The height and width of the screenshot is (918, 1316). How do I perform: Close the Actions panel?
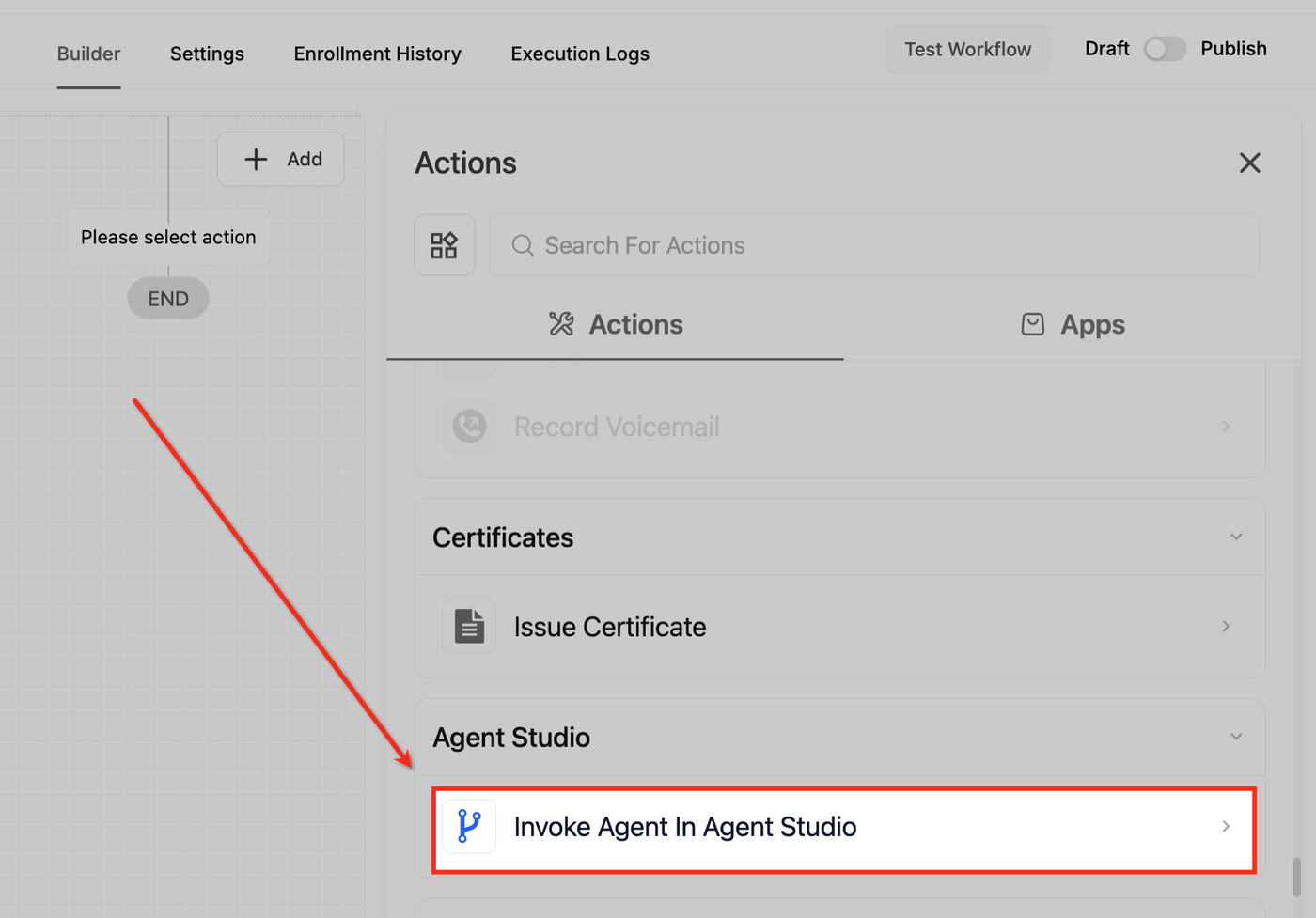coord(1249,163)
